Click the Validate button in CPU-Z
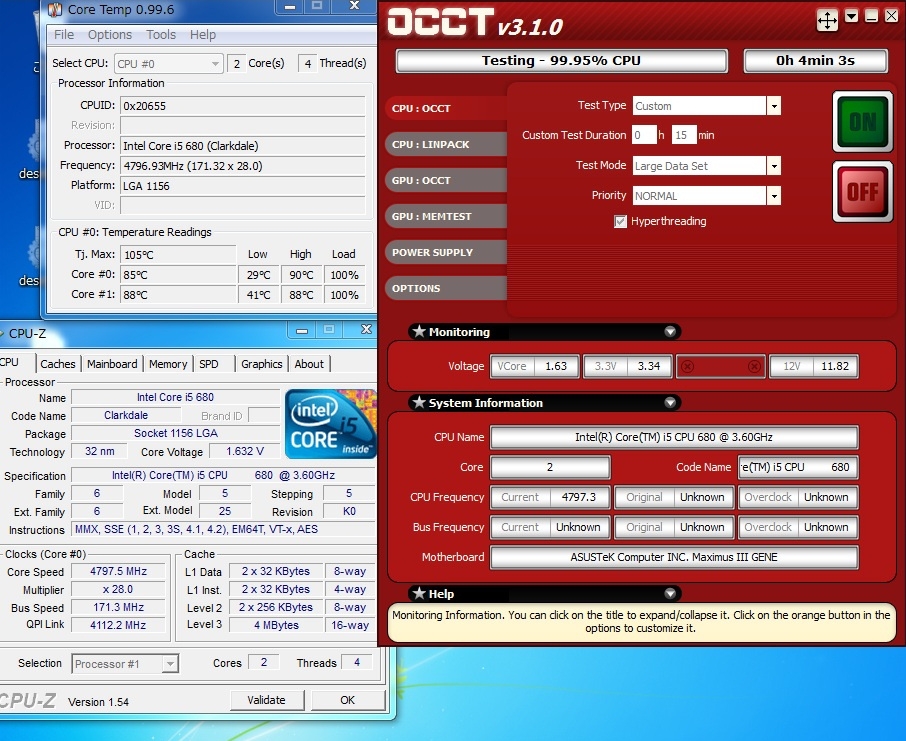 click(x=266, y=701)
